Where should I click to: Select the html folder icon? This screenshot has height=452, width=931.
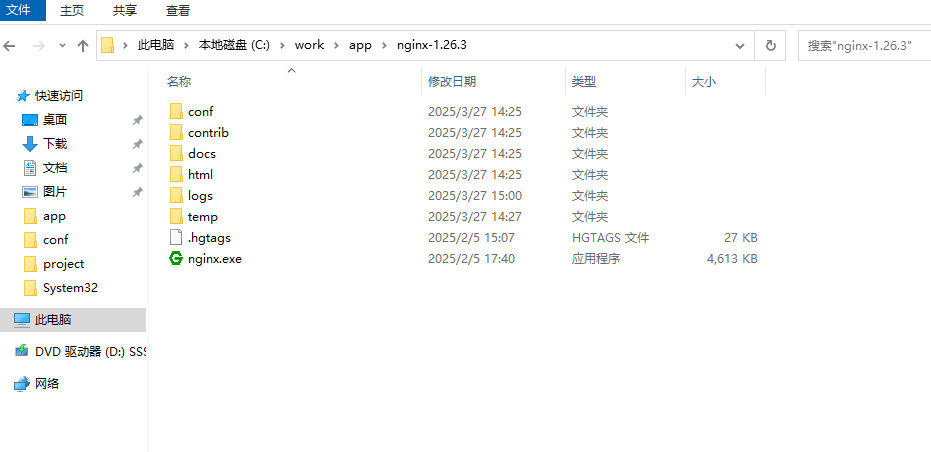tap(176, 174)
